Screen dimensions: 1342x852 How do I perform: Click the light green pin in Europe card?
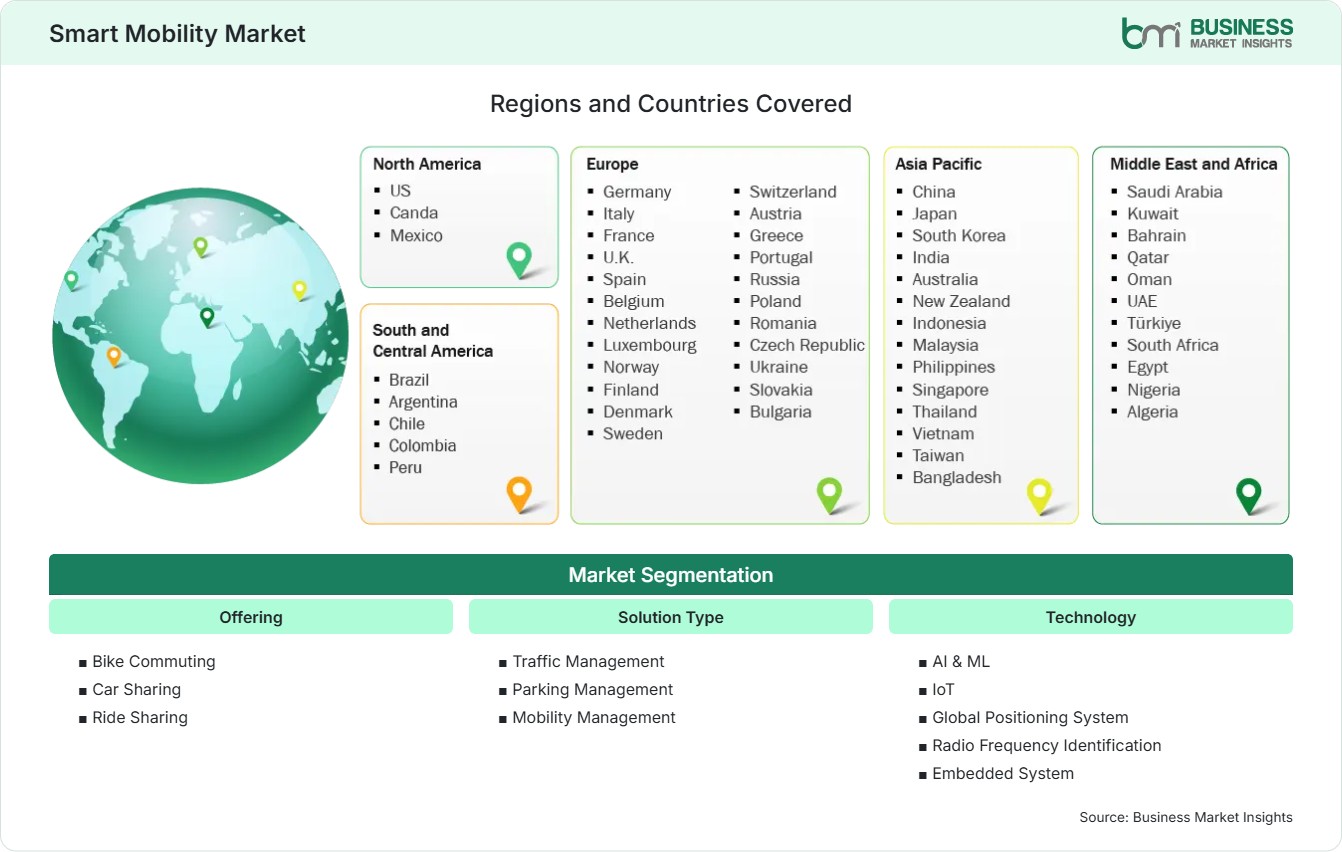click(829, 494)
